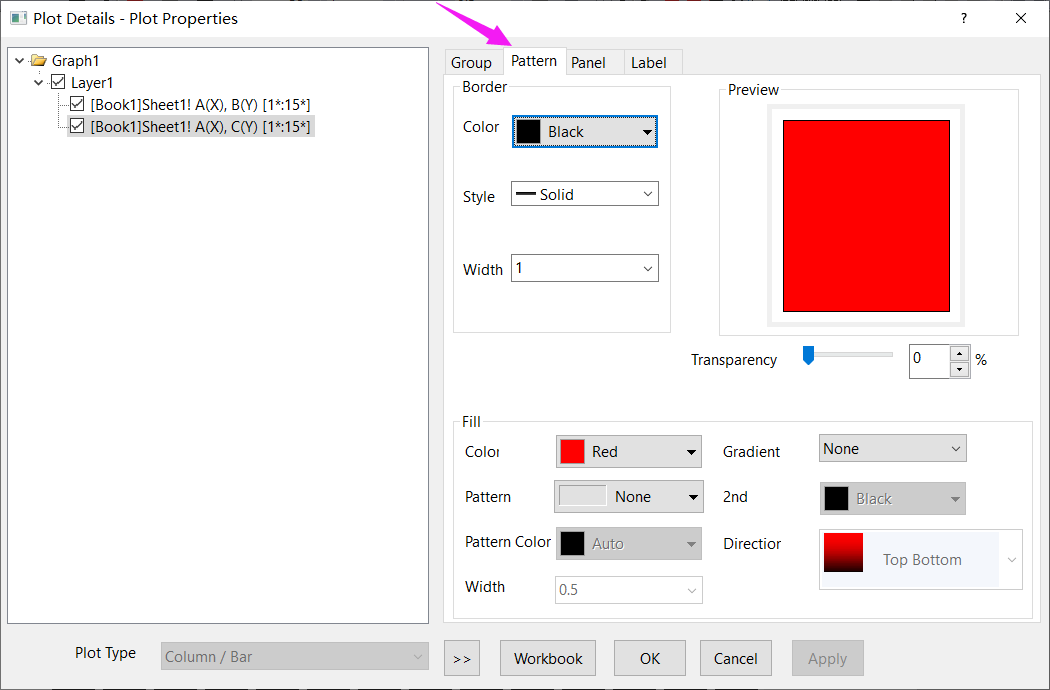This screenshot has height=690, width=1050.
Task: Click the help question mark button
Action: tap(964, 18)
